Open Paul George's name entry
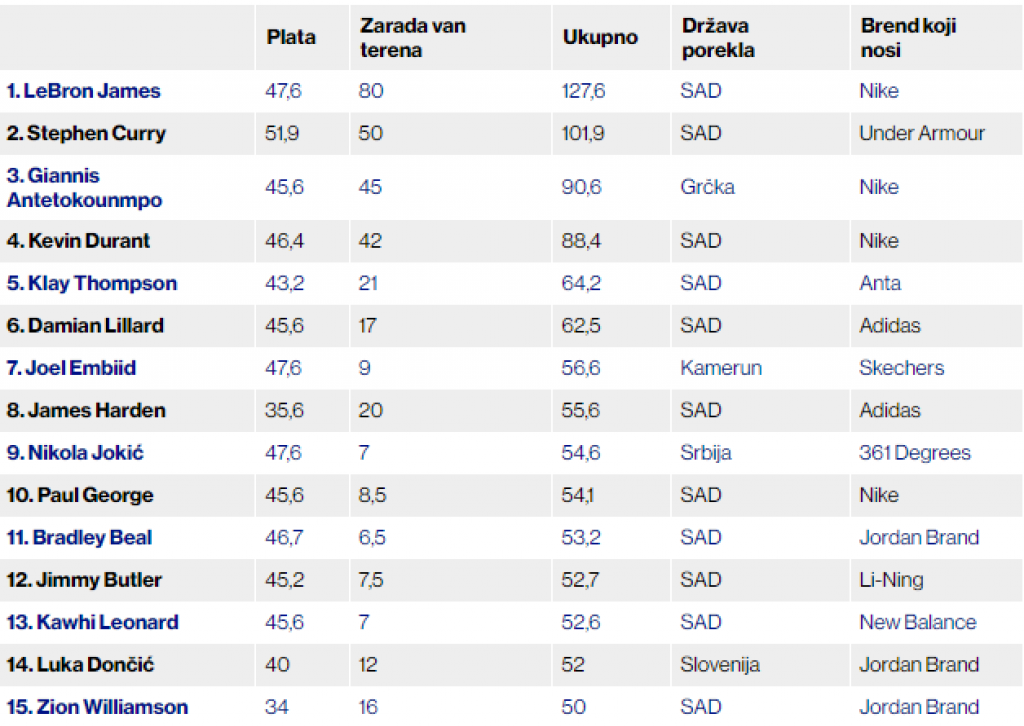1024x726 pixels. pyautogui.click(x=82, y=495)
